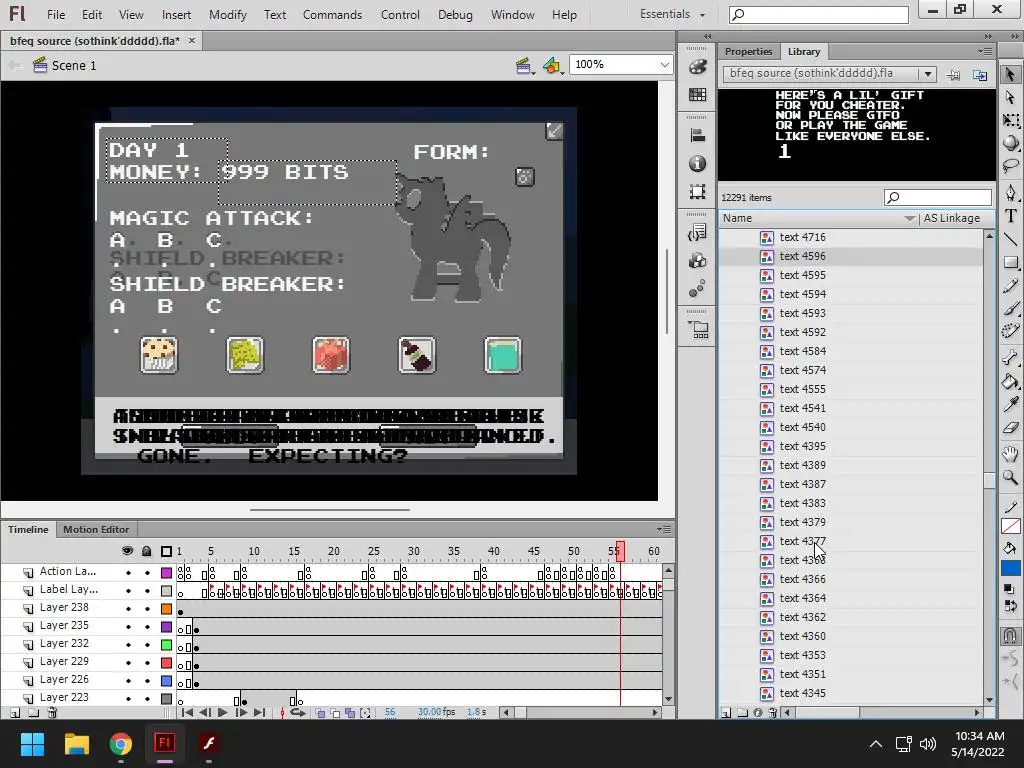Open the Library panel options menu

[x=985, y=51]
